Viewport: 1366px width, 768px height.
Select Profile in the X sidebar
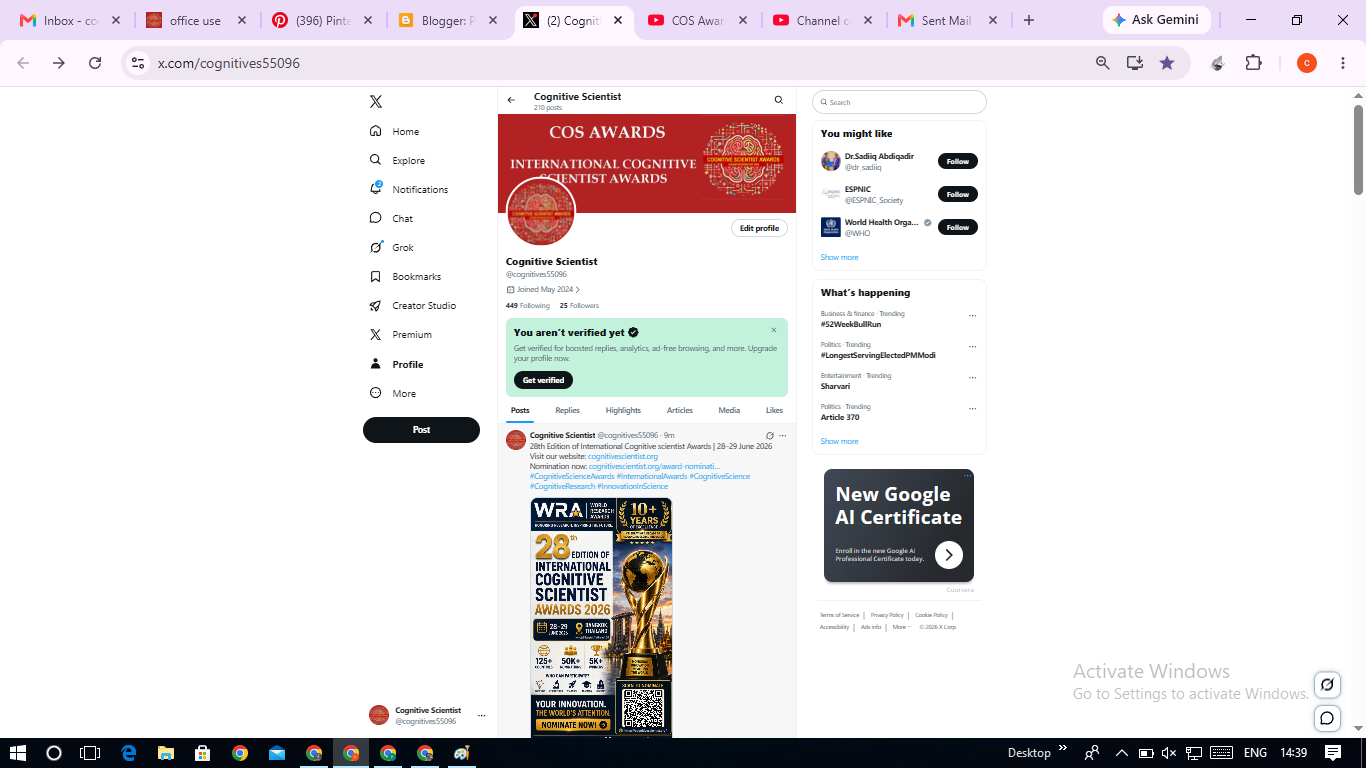[396, 364]
